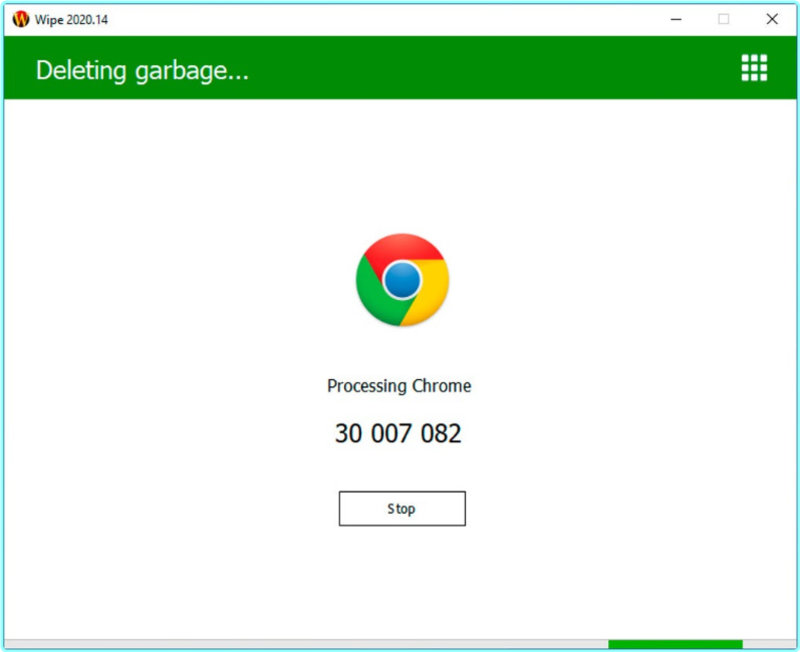The image size is (800, 652).
Task: Click the Chrome logo icon
Action: coord(402,280)
